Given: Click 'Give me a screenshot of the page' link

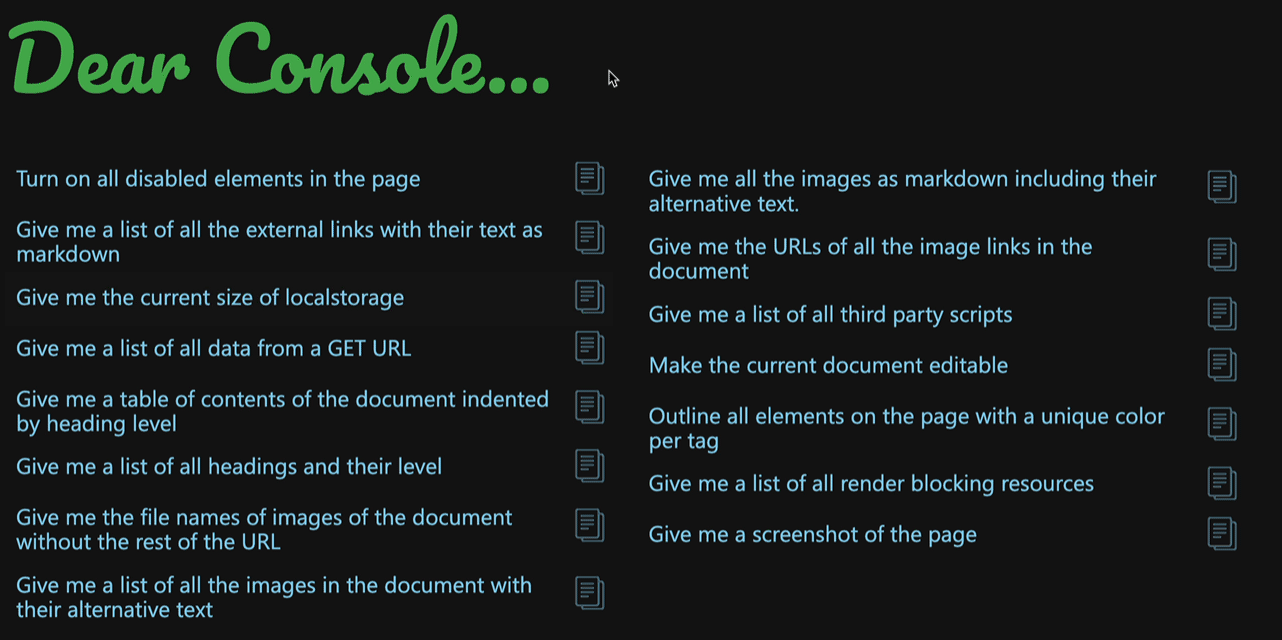Looking at the screenshot, I should pyautogui.click(x=812, y=535).
